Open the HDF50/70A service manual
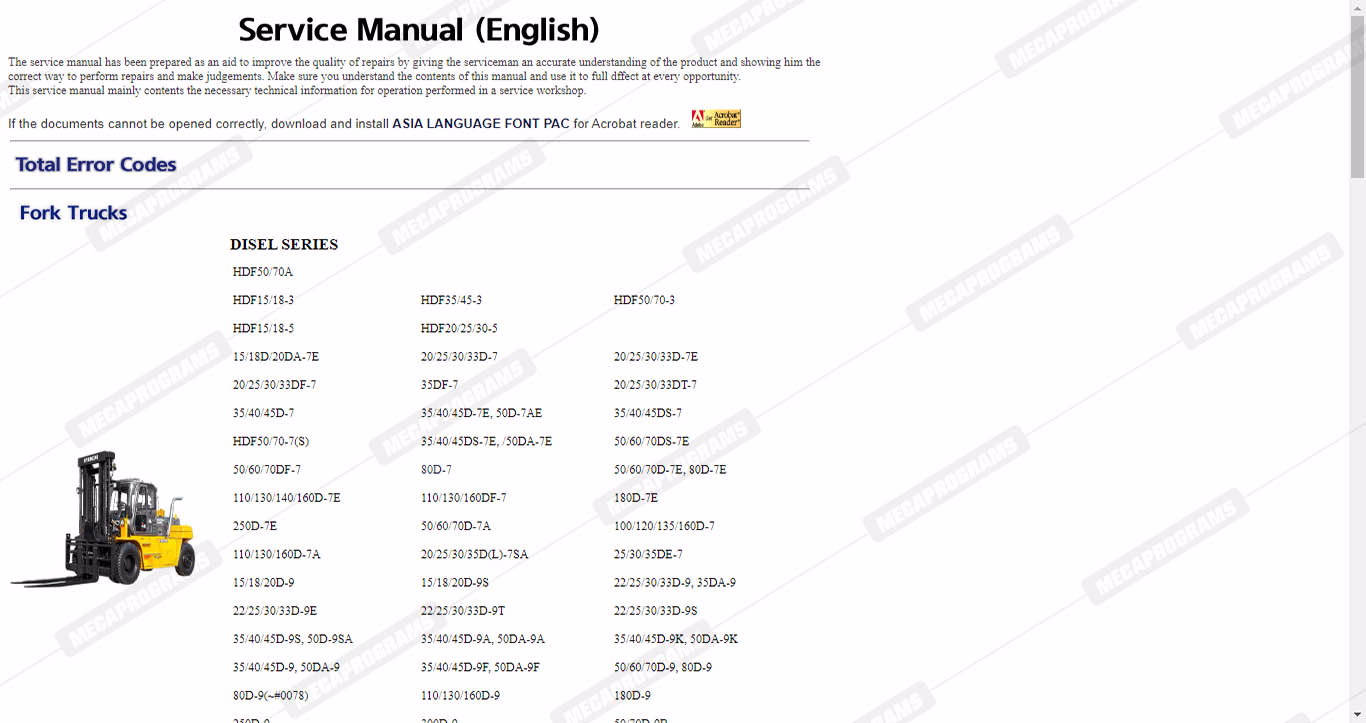 [262, 272]
